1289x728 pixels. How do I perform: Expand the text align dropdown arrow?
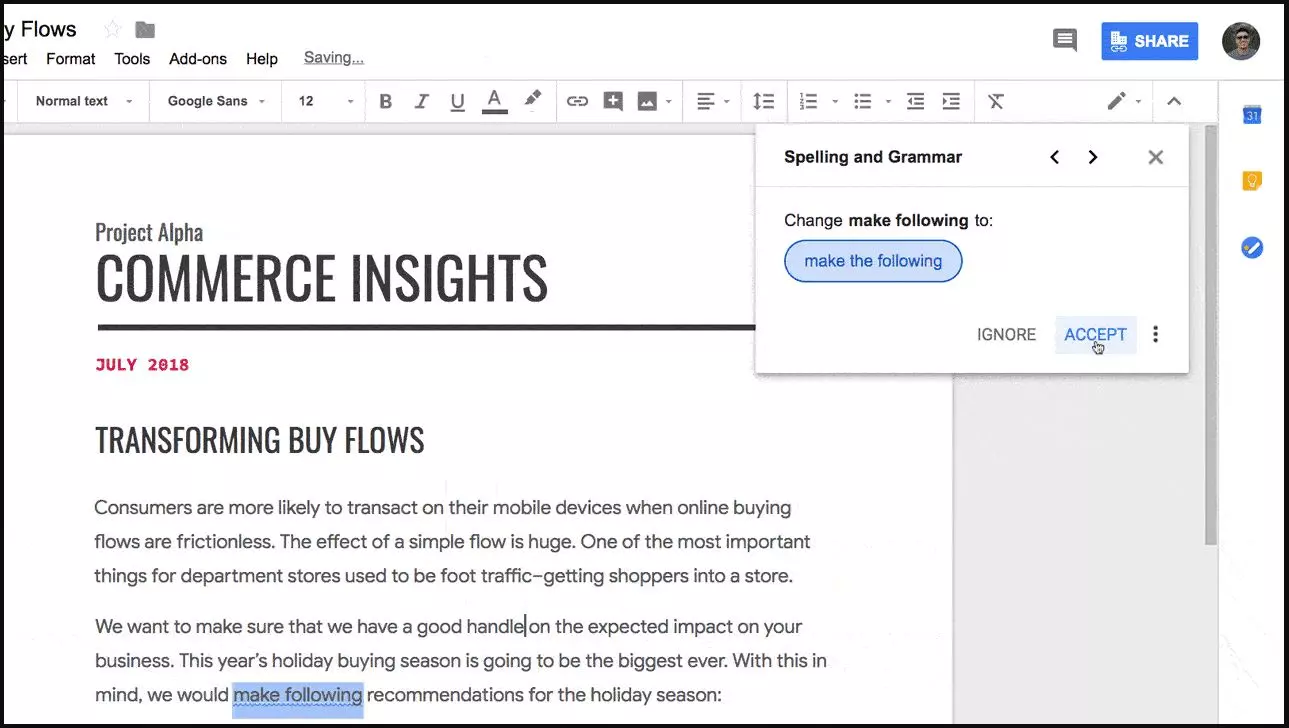(726, 101)
